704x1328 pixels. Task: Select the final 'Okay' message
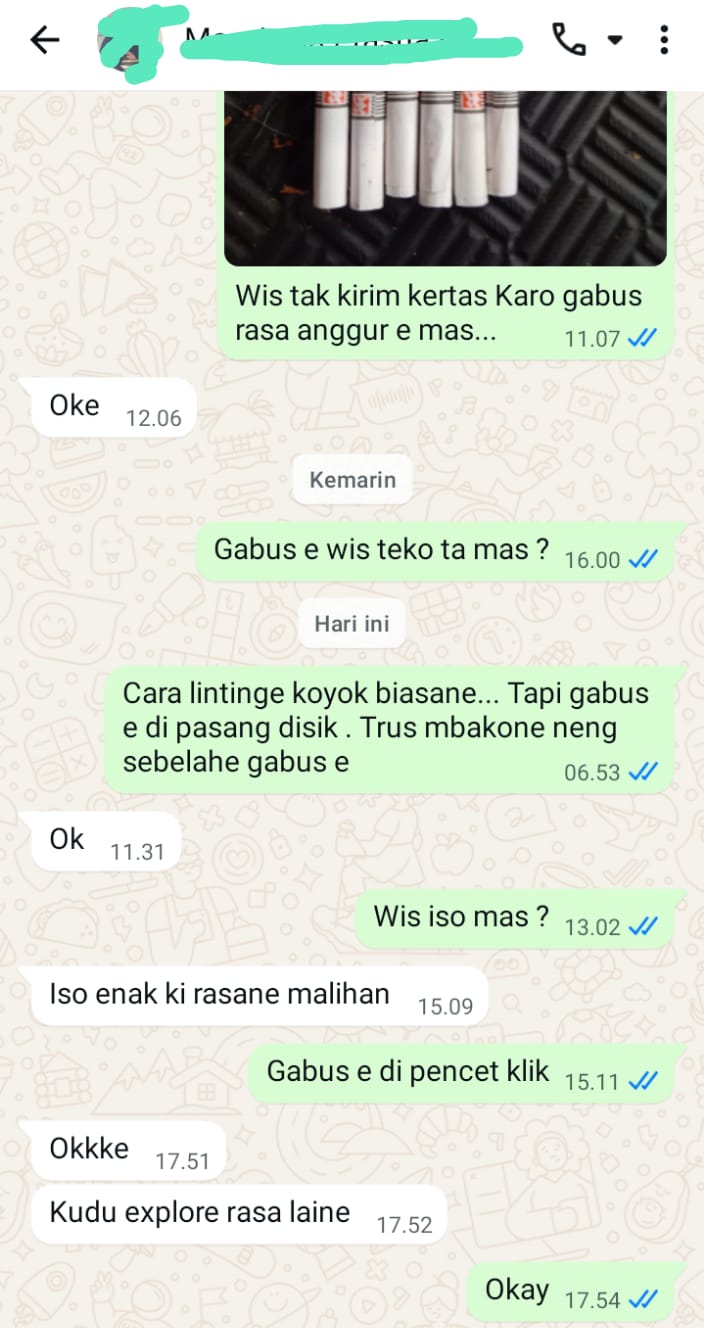tap(572, 1291)
